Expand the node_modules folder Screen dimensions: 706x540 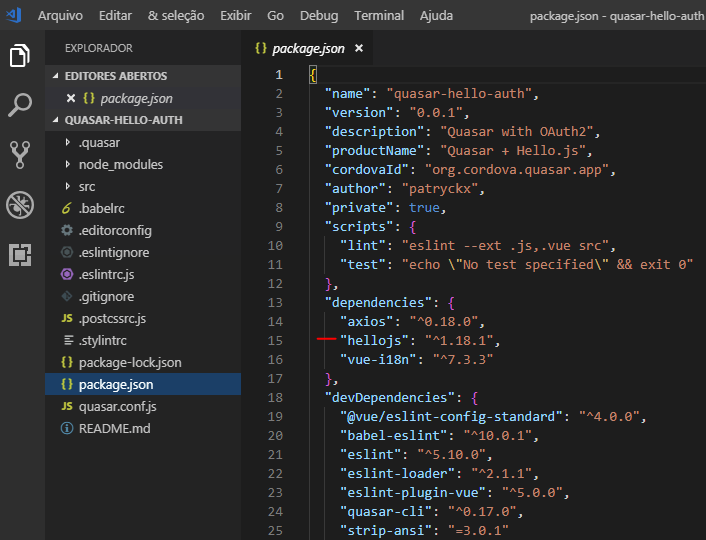pos(120,164)
